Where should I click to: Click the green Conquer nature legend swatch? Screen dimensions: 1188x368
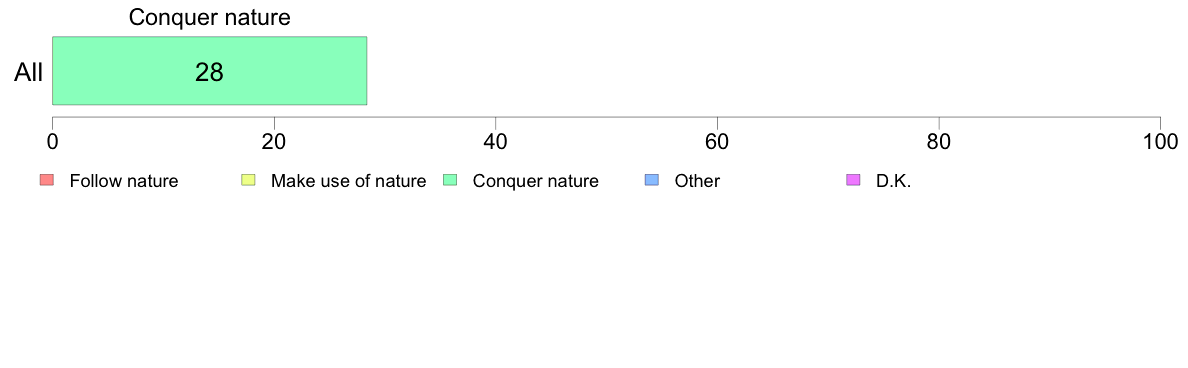pyautogui.click(x=449, y=180)
